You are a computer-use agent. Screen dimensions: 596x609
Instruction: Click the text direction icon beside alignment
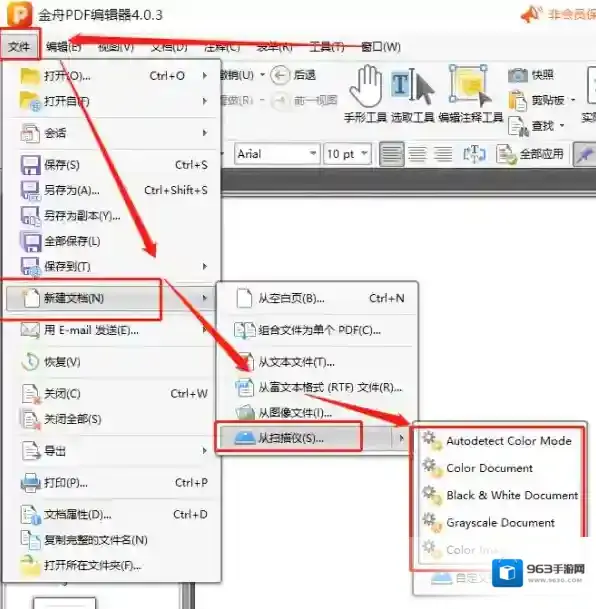click(474, 154)
